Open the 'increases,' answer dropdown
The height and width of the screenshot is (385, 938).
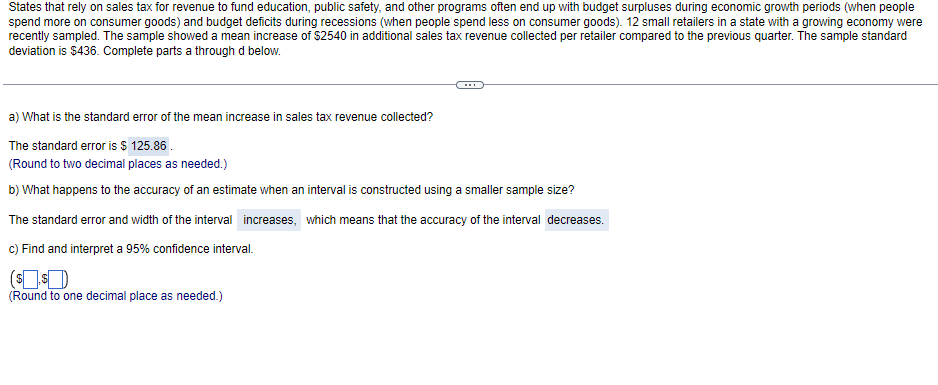click(269, 220)
